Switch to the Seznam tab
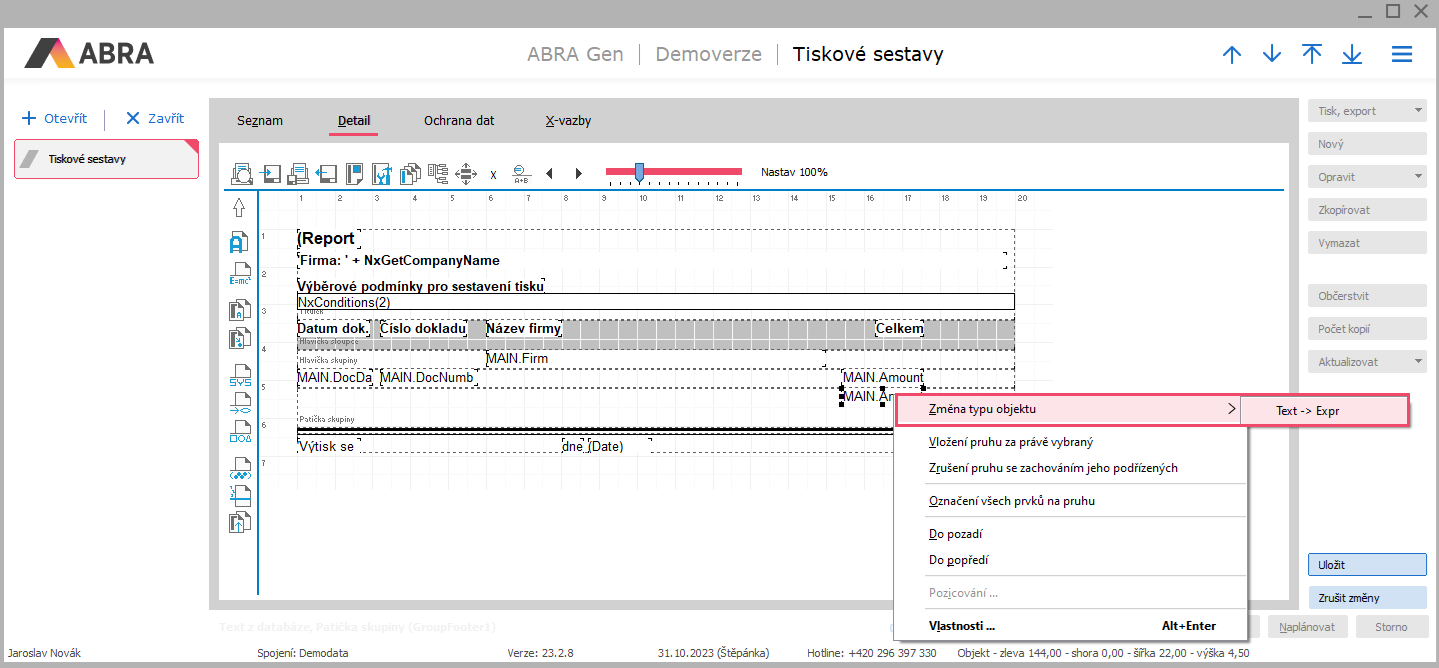 point(260,120)
